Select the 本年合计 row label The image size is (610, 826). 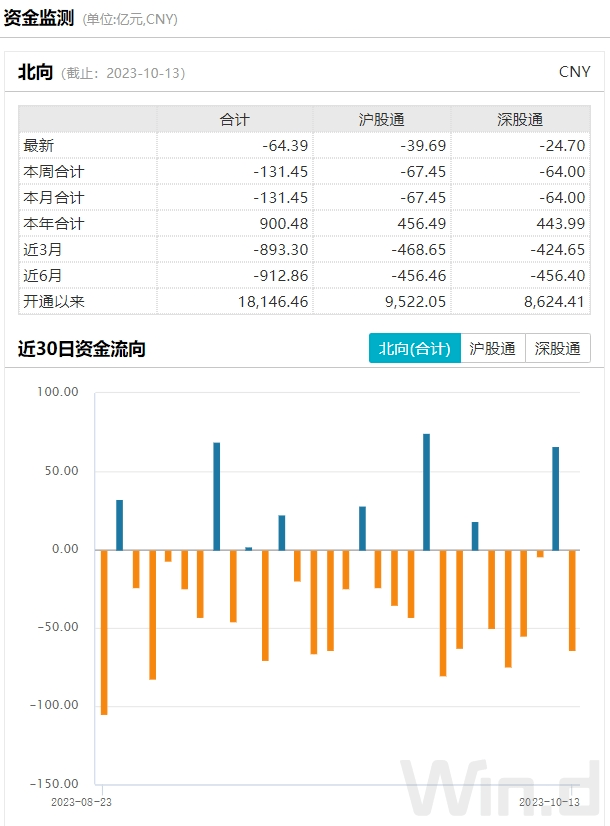[x=53, y=223]
